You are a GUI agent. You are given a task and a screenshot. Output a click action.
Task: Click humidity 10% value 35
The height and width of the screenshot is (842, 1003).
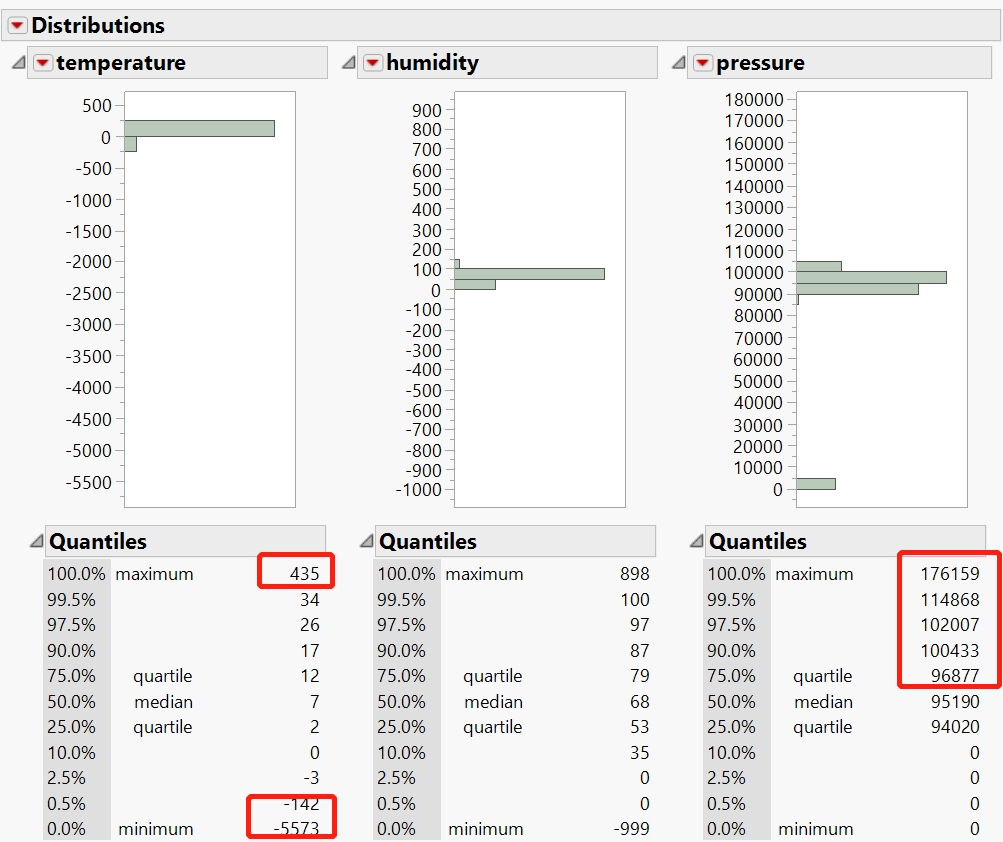point(640,753)
